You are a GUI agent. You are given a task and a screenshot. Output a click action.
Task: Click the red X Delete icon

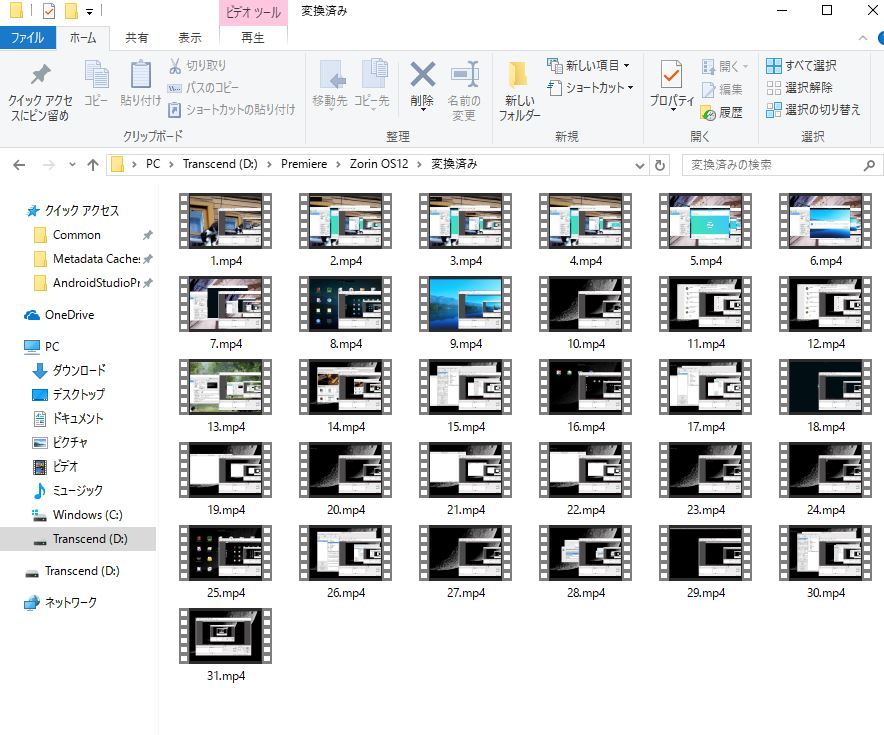click(422, 76)
